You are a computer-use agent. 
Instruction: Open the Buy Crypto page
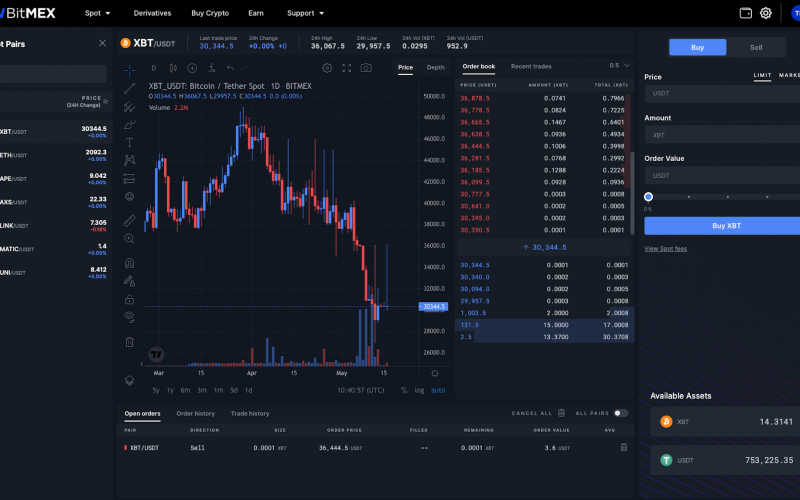[210, 13]
